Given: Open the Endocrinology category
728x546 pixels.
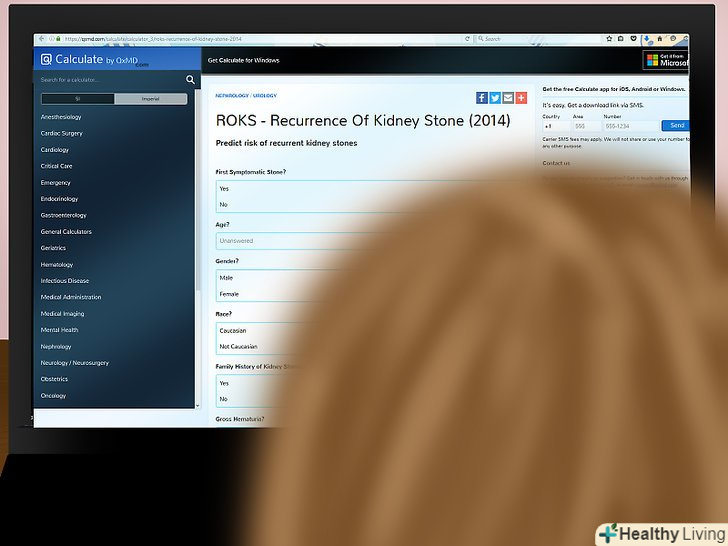Looking at the screenshot, I should 59,199.
